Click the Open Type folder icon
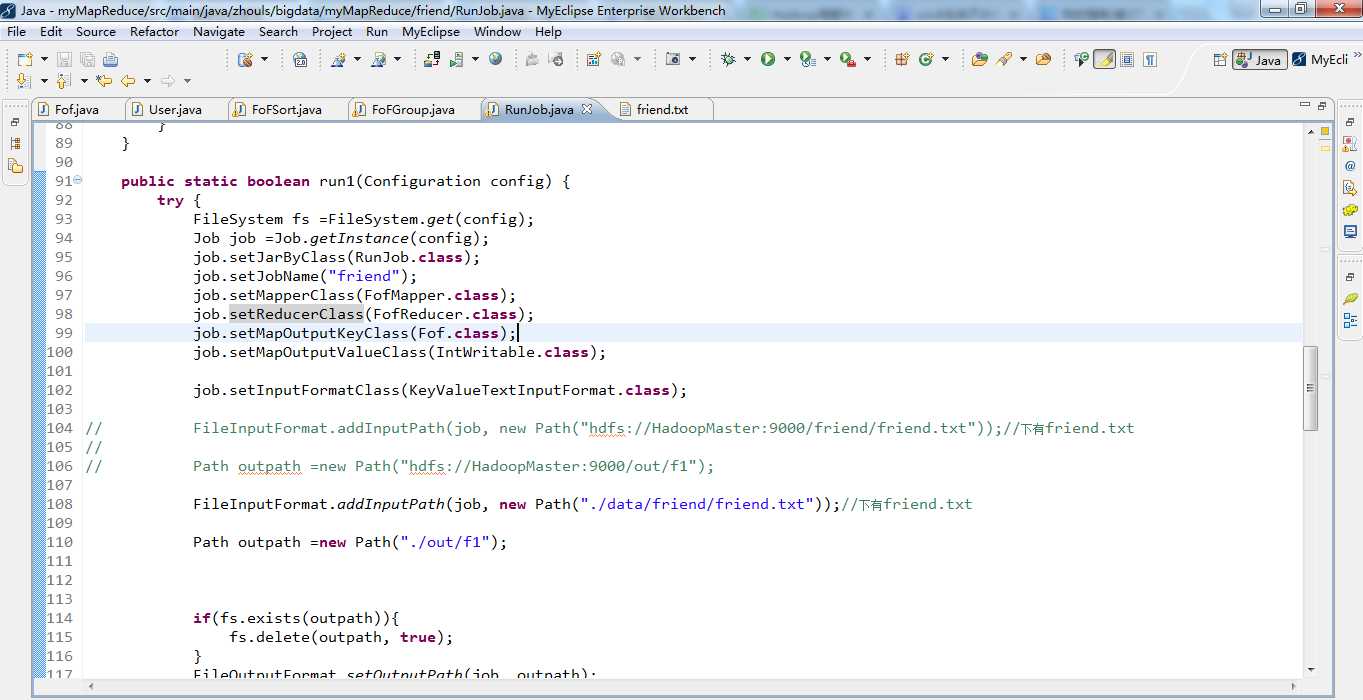 980,60
